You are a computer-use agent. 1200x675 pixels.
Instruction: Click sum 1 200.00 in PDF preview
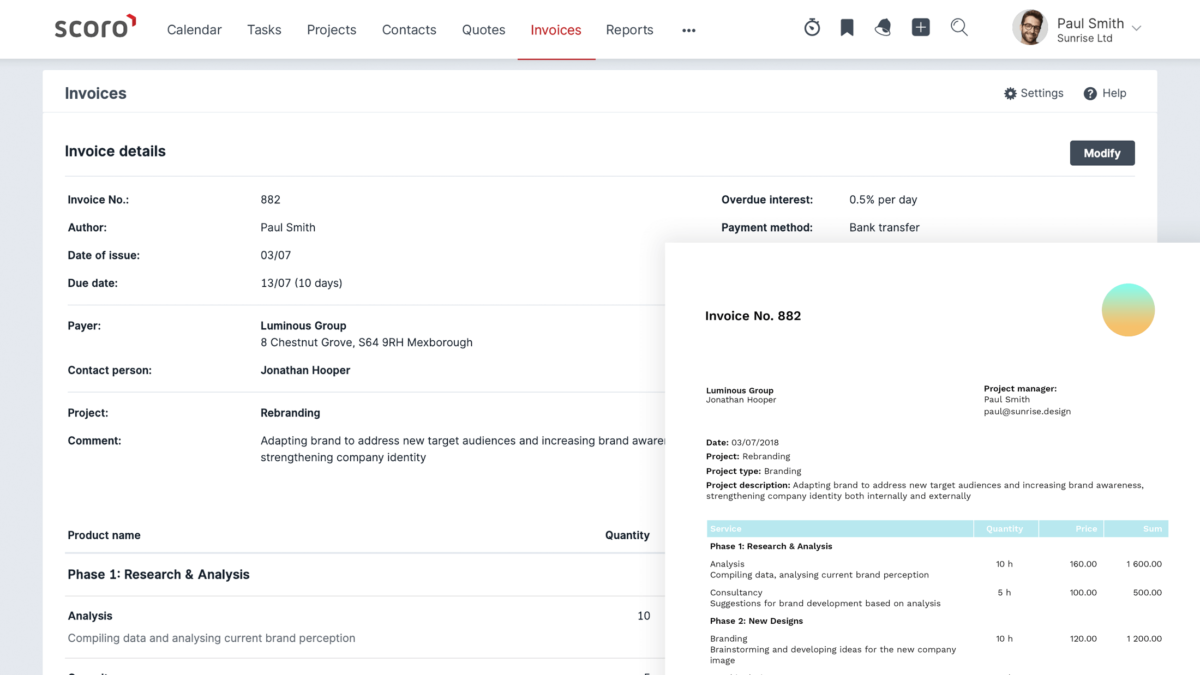tap(1142, 639)
